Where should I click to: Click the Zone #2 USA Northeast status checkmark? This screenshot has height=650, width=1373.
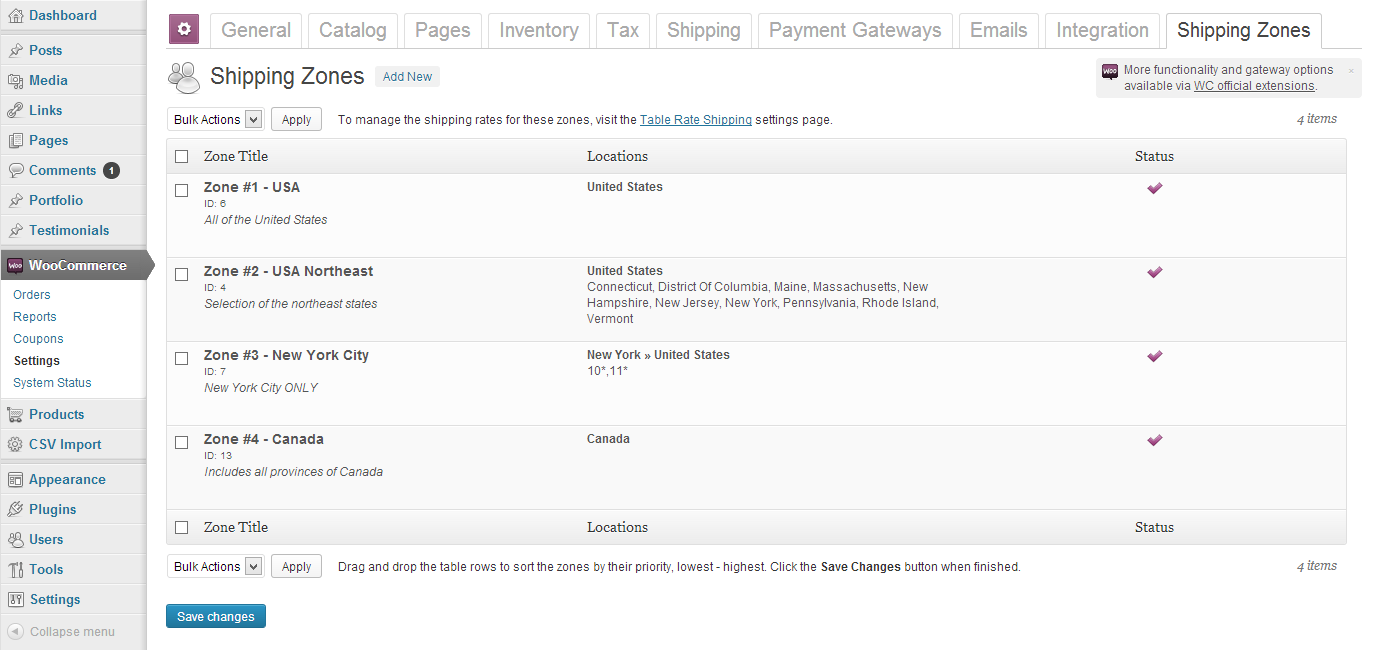coord(1154,272)
